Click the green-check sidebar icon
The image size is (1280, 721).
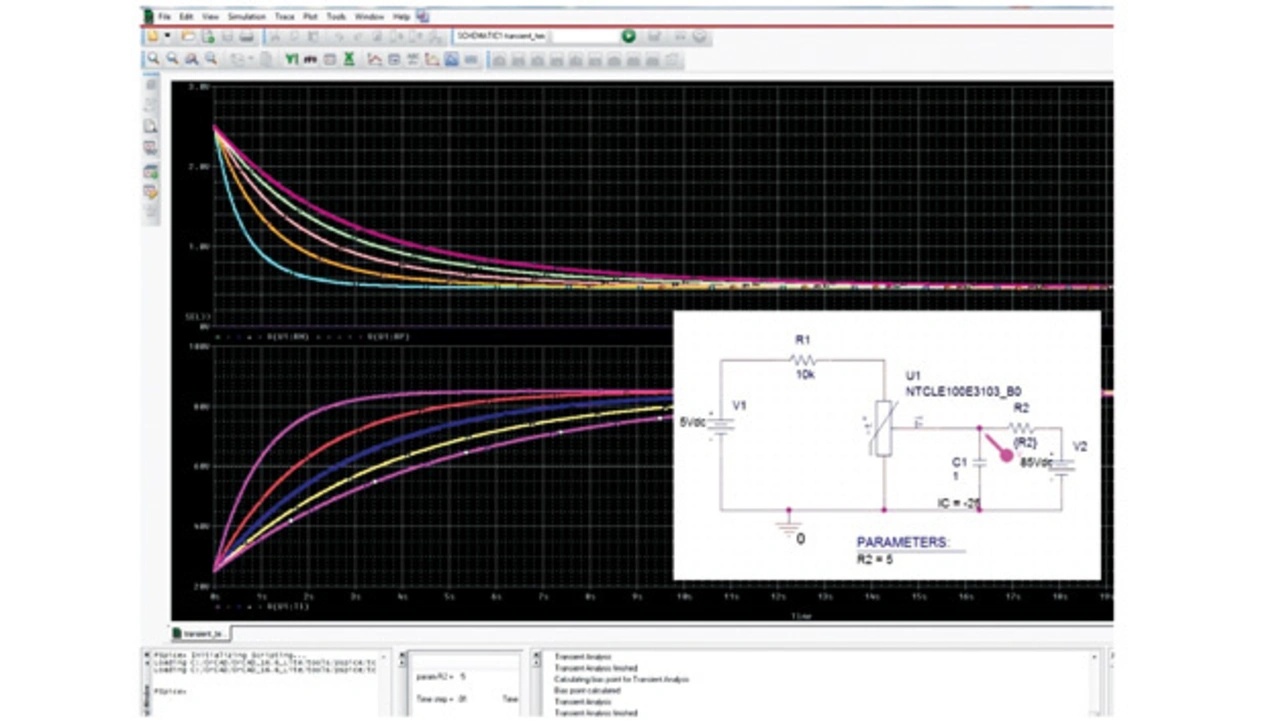pyautogui.click(x=151, y=171)
